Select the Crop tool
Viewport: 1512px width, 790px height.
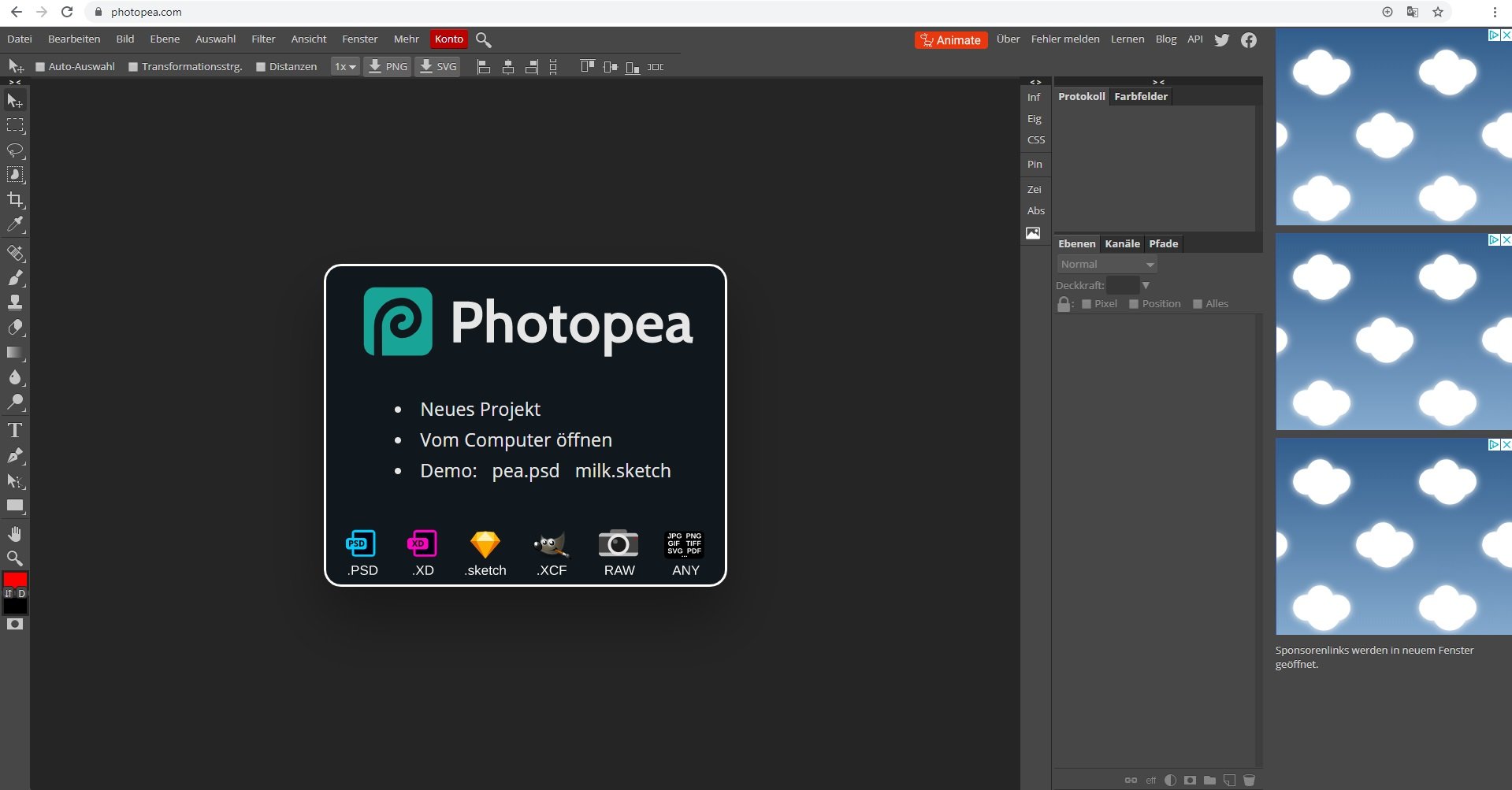click(x=15, y=200)
